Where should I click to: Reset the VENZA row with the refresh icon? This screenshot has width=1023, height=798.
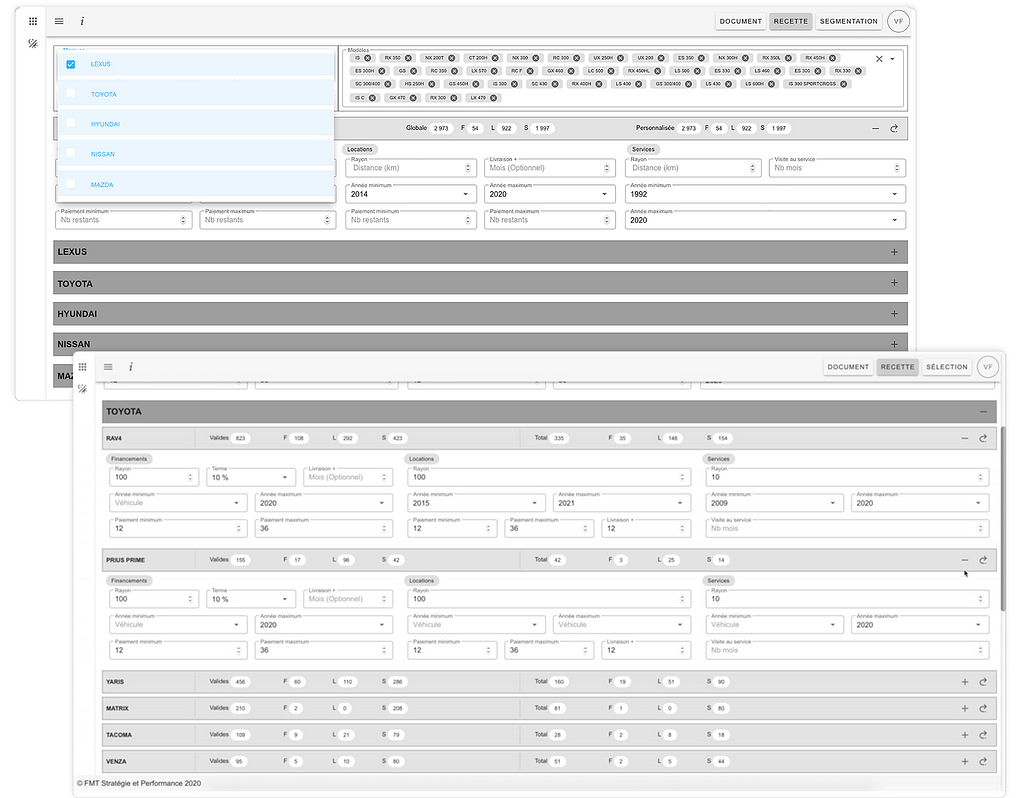pos(983,761)
